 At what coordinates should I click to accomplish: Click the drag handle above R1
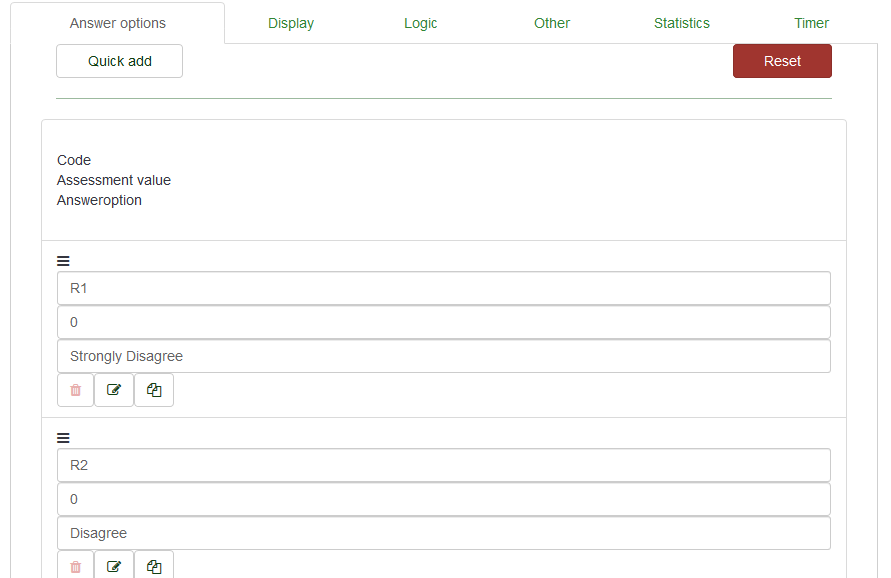click(x=63, y=261)
